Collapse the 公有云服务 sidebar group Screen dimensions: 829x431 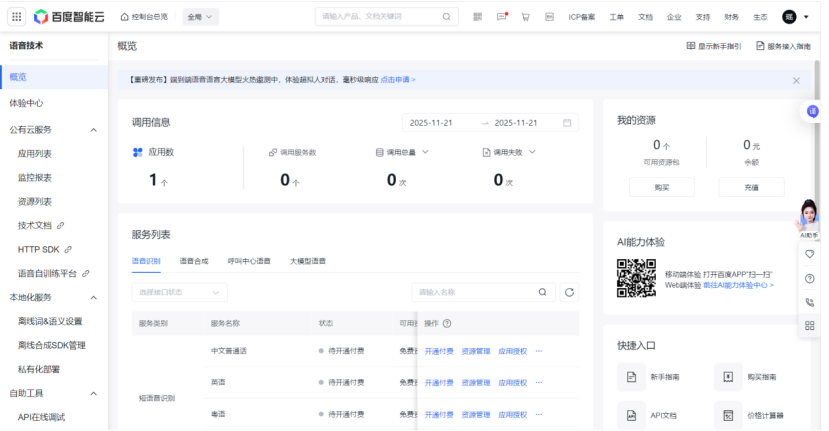pos(94,130)
